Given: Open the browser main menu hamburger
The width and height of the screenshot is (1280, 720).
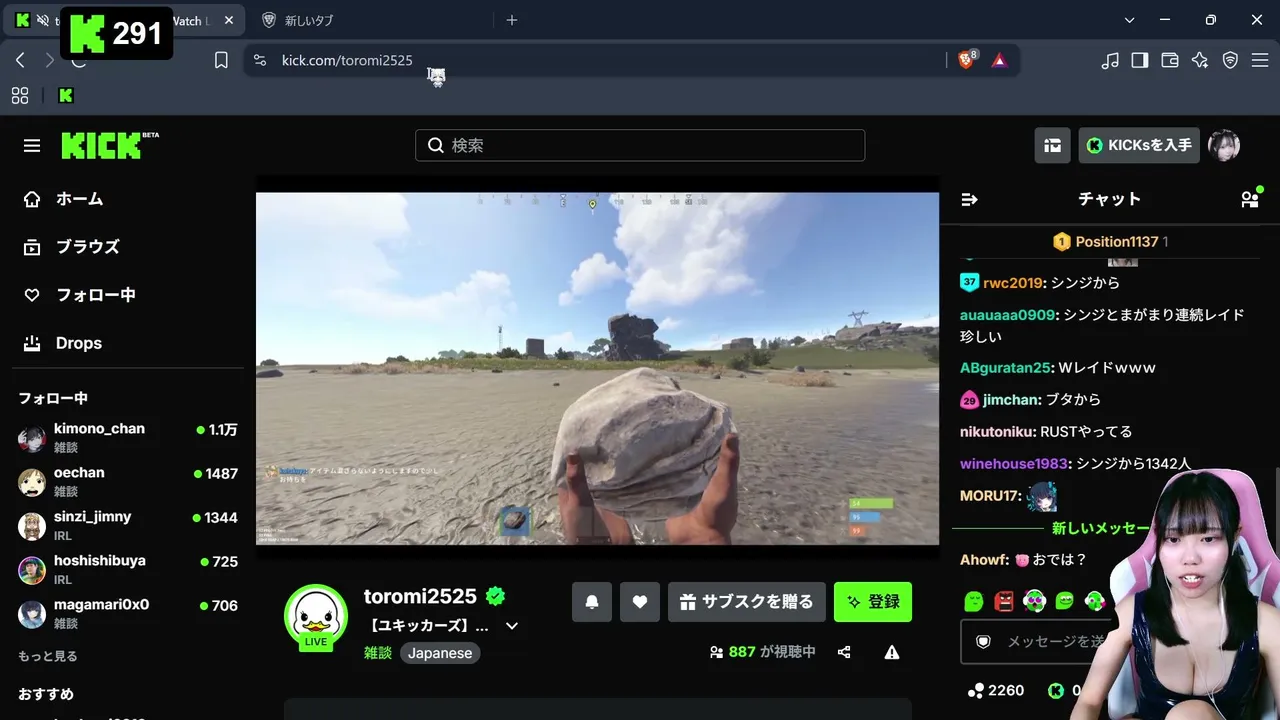Looking at the screenshot, I should point(1260,60).
